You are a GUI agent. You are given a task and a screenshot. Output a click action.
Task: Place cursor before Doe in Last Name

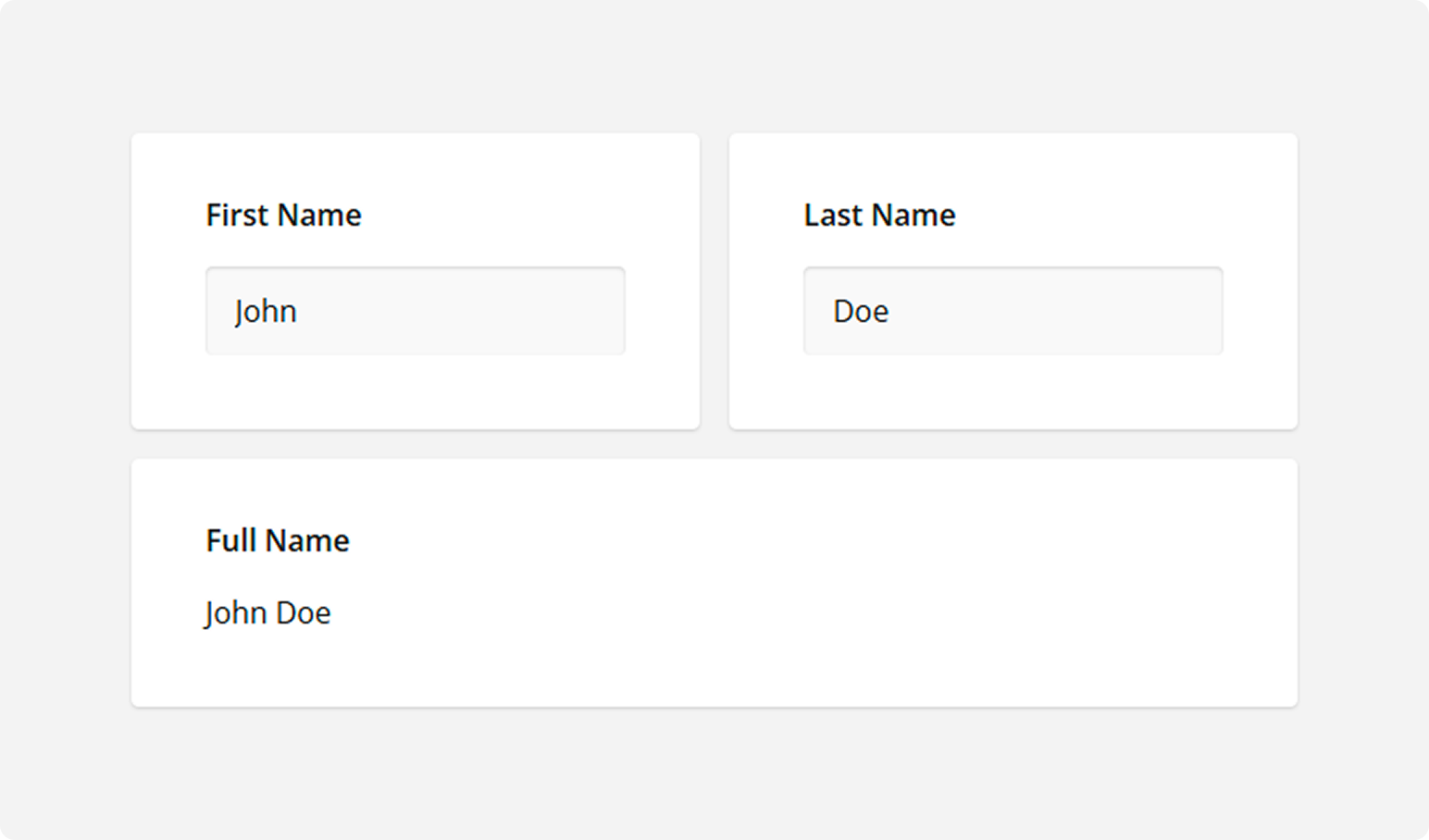(831, 311)
